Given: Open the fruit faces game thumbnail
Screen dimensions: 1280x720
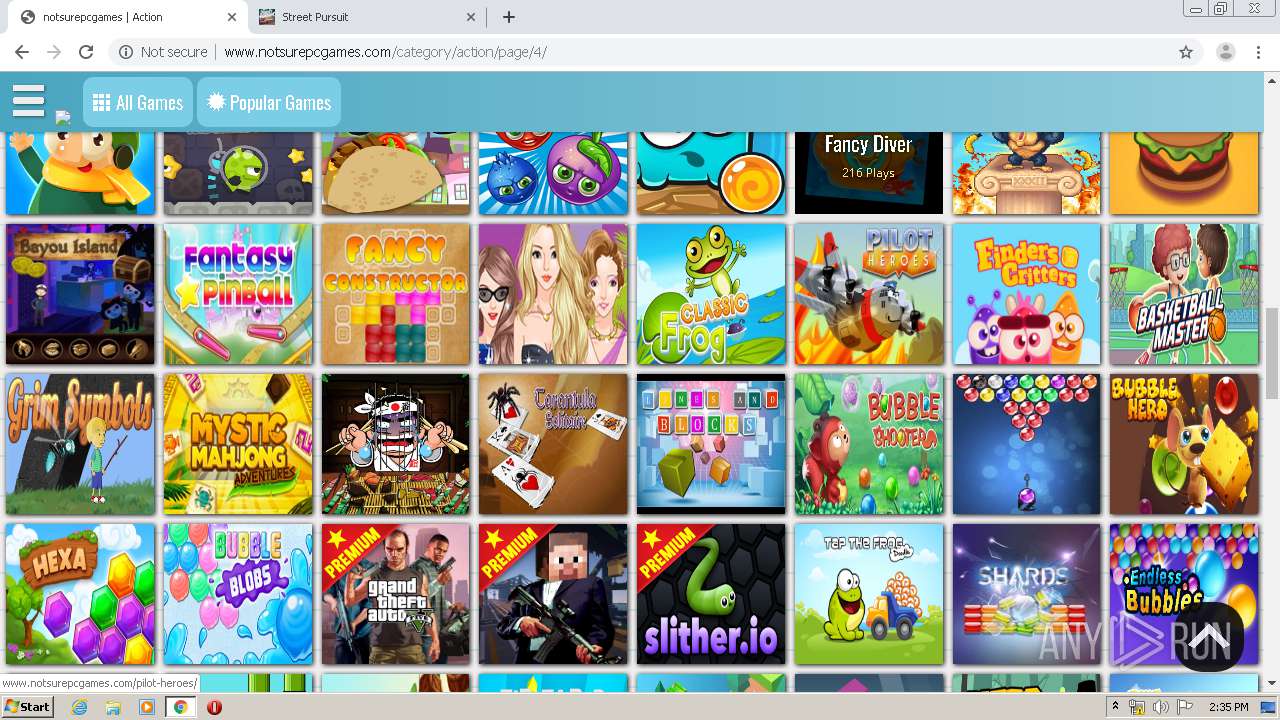Looking at the screenshot, I should (553, 172).
